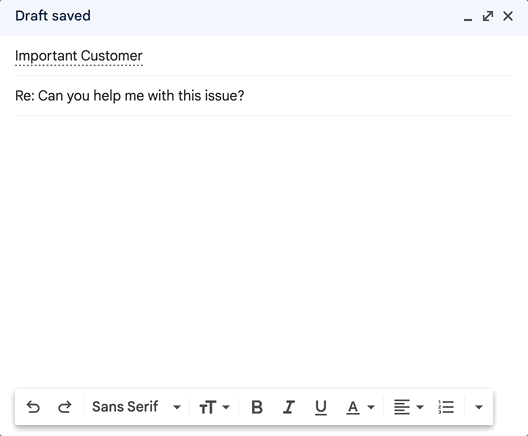This screenshot has width=528, height=436.
Task: Select the text color A icon
Action: point(353,407)
